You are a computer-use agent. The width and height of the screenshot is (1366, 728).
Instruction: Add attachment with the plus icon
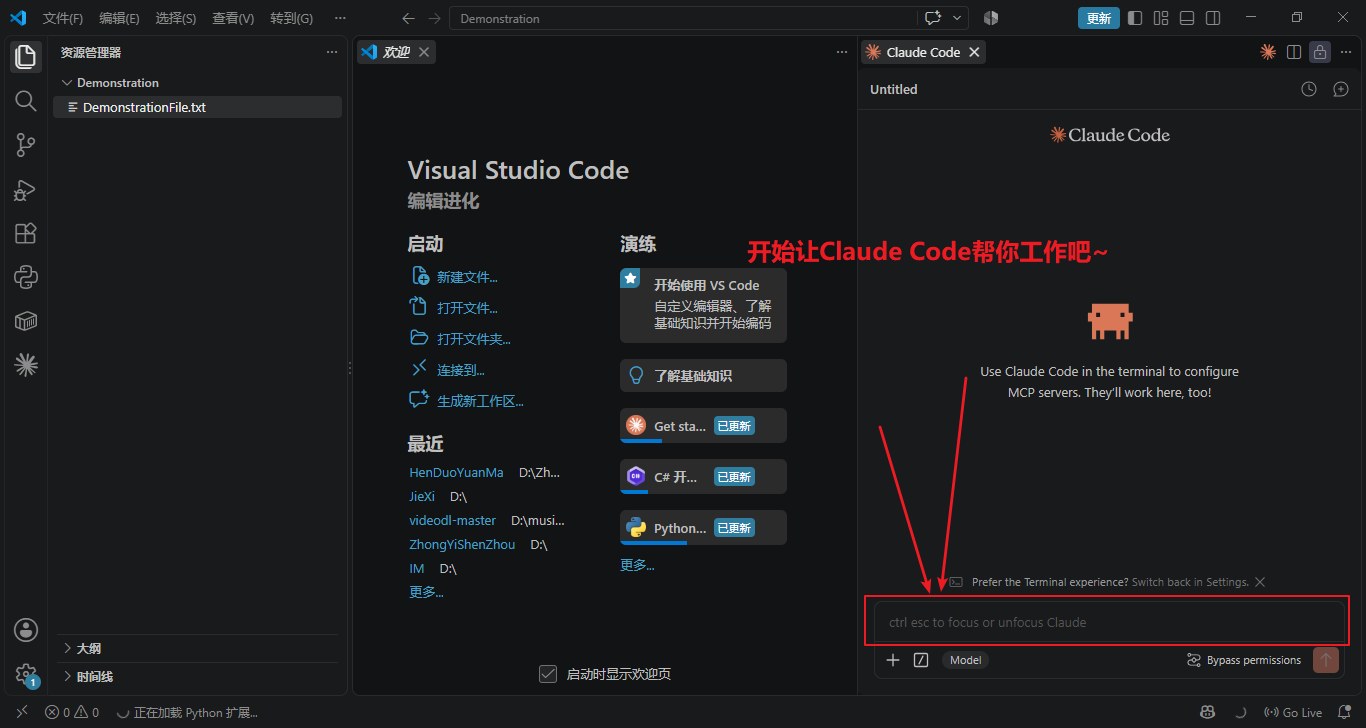893,660
